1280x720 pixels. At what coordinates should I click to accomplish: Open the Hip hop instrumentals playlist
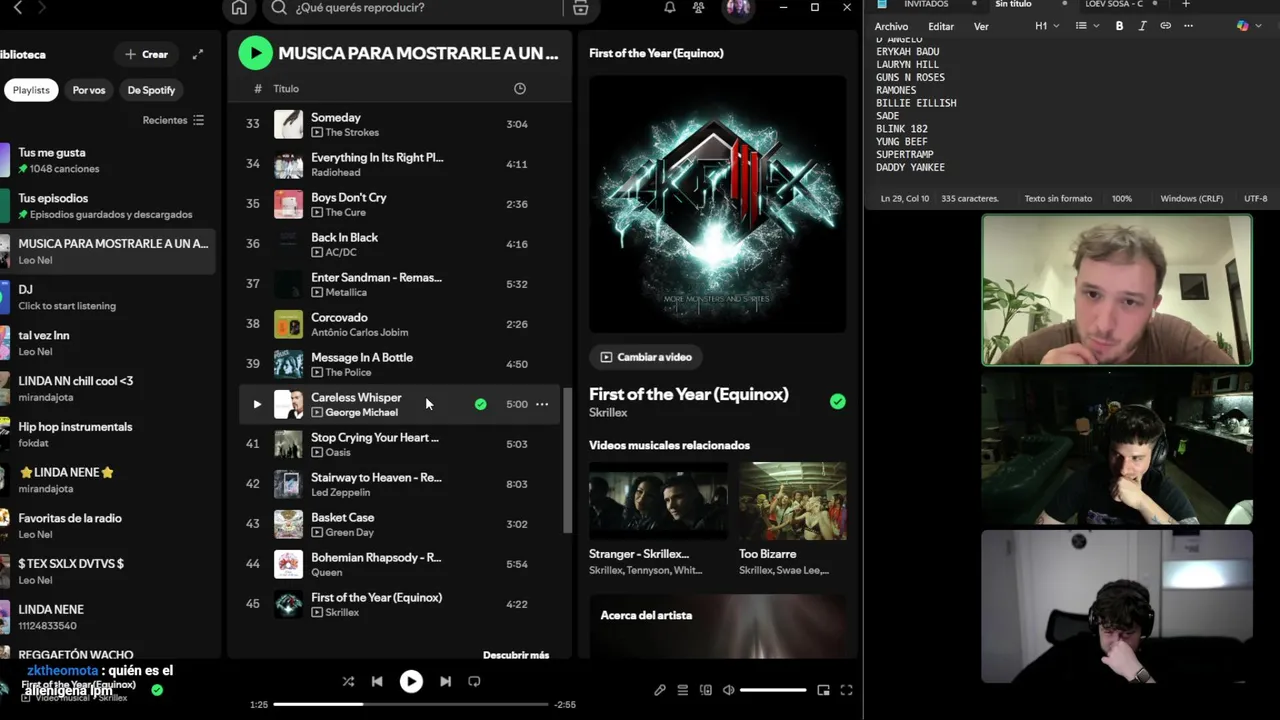click(107, 434)
